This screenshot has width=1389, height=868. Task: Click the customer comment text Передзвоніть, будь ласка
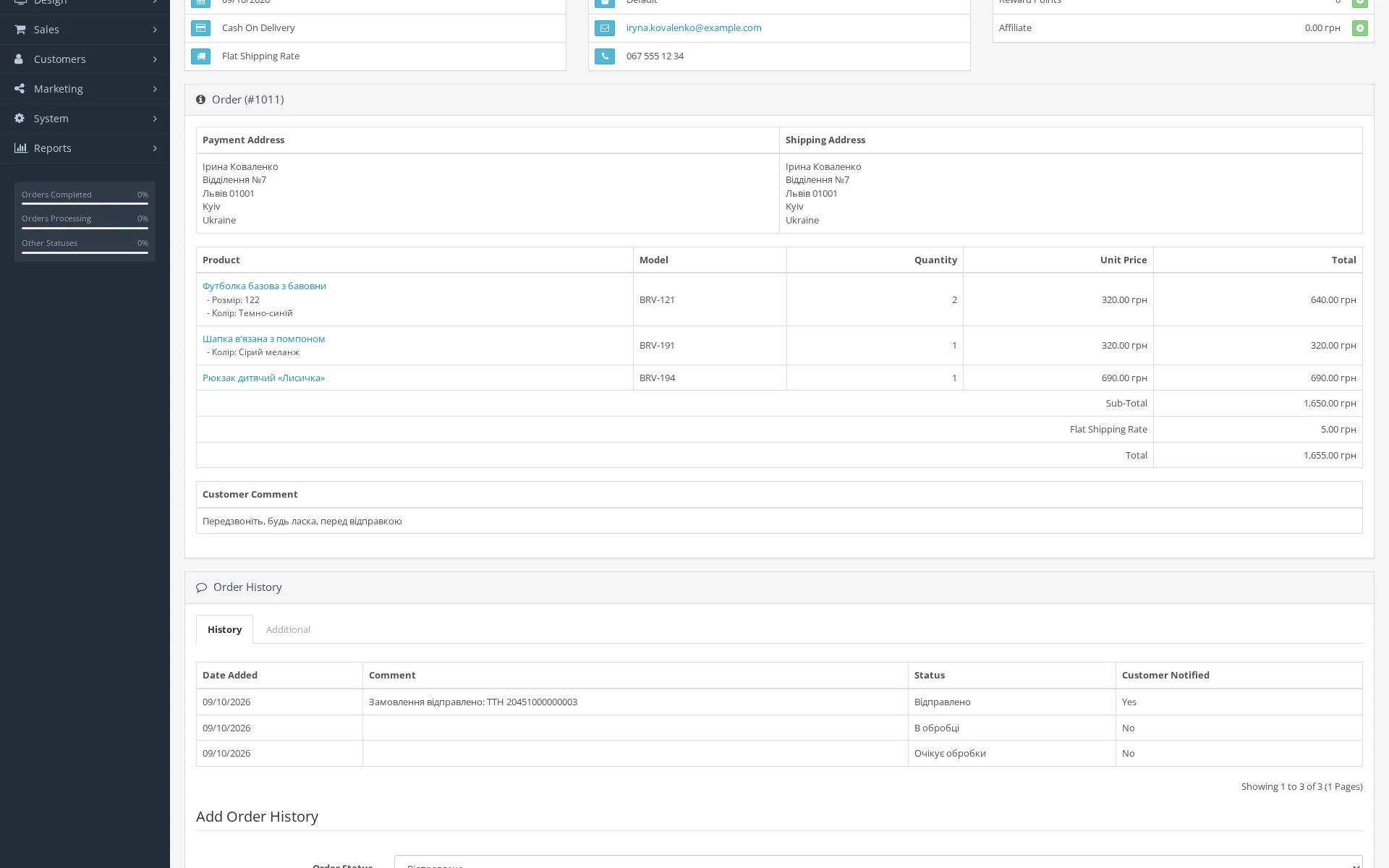pos(302,522)
